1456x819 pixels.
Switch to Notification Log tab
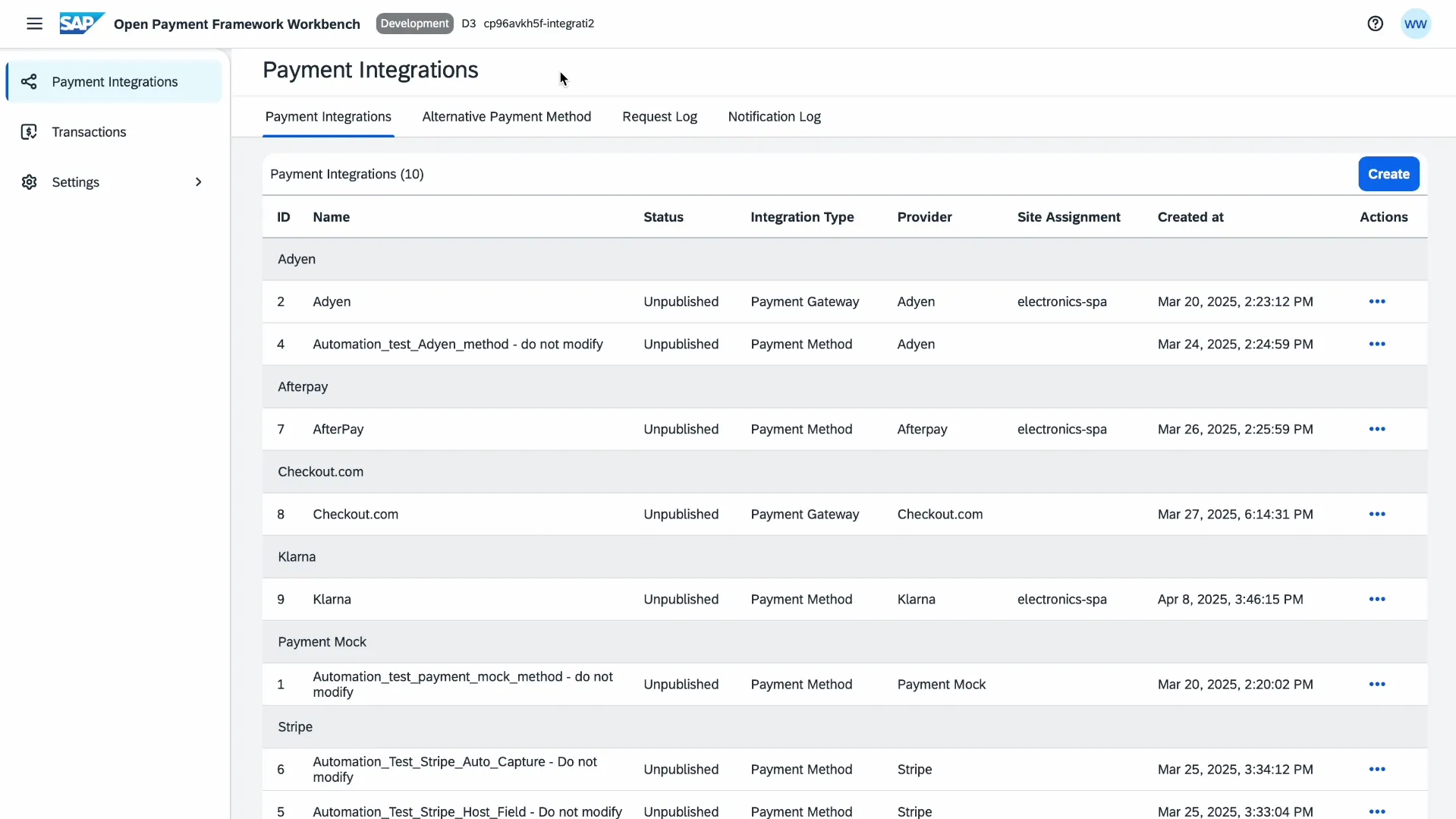click(774, 117)
